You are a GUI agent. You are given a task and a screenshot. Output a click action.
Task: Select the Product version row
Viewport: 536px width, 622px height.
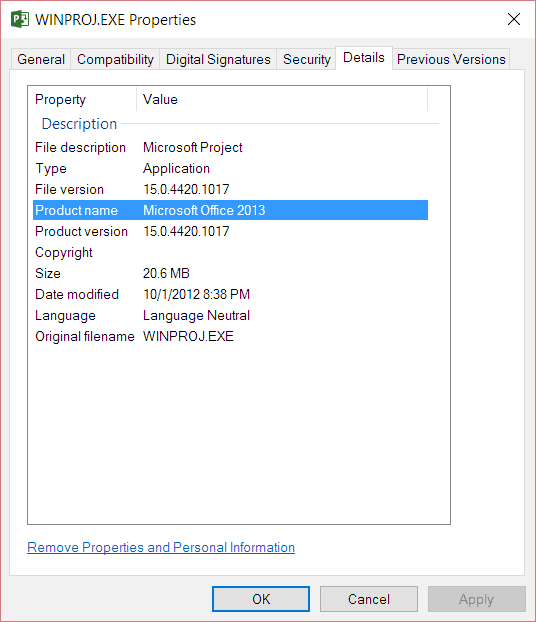[231, 231]
